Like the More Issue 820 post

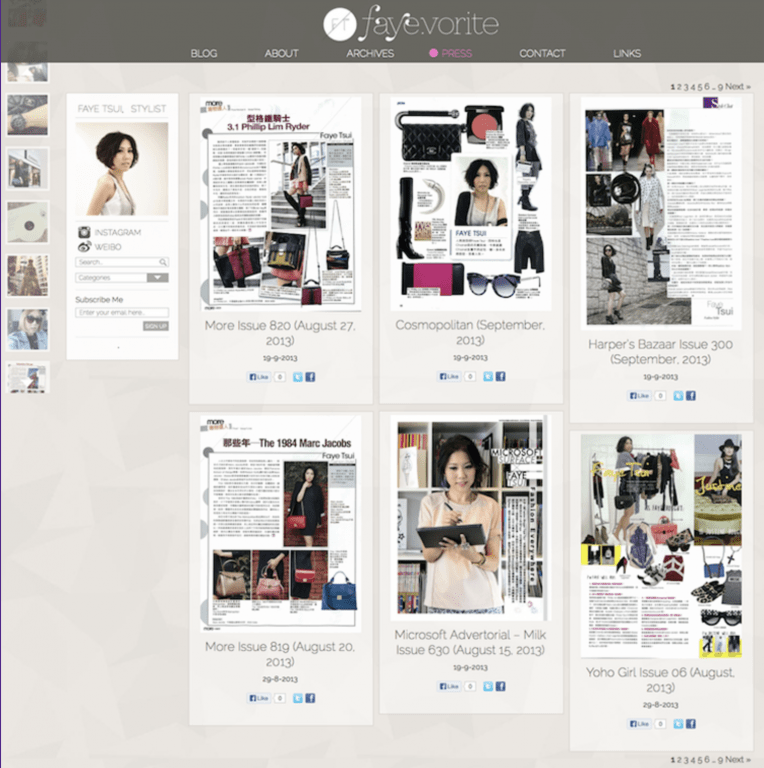click(259, 377)
